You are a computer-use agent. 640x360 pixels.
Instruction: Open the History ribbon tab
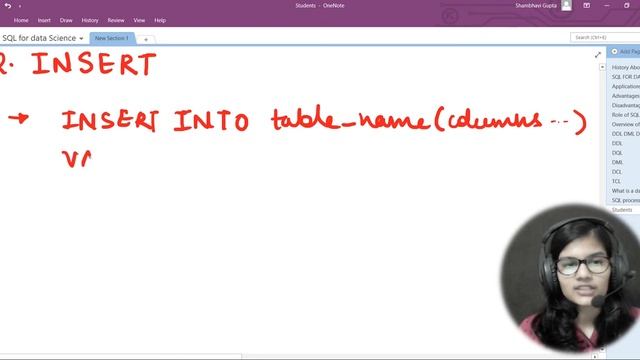(x=90, y=20)
